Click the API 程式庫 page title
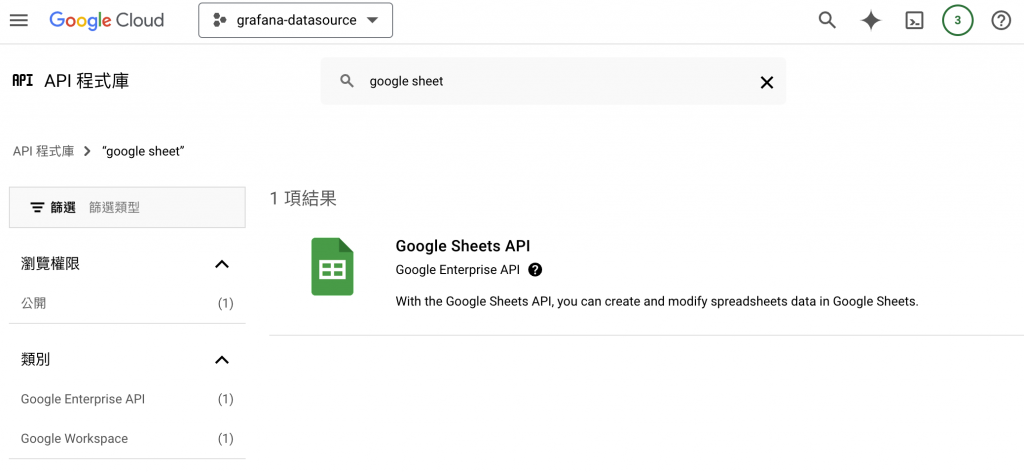Image resolution: width=1024 pixels, height=472 pixels. click(x=87, y=81)
